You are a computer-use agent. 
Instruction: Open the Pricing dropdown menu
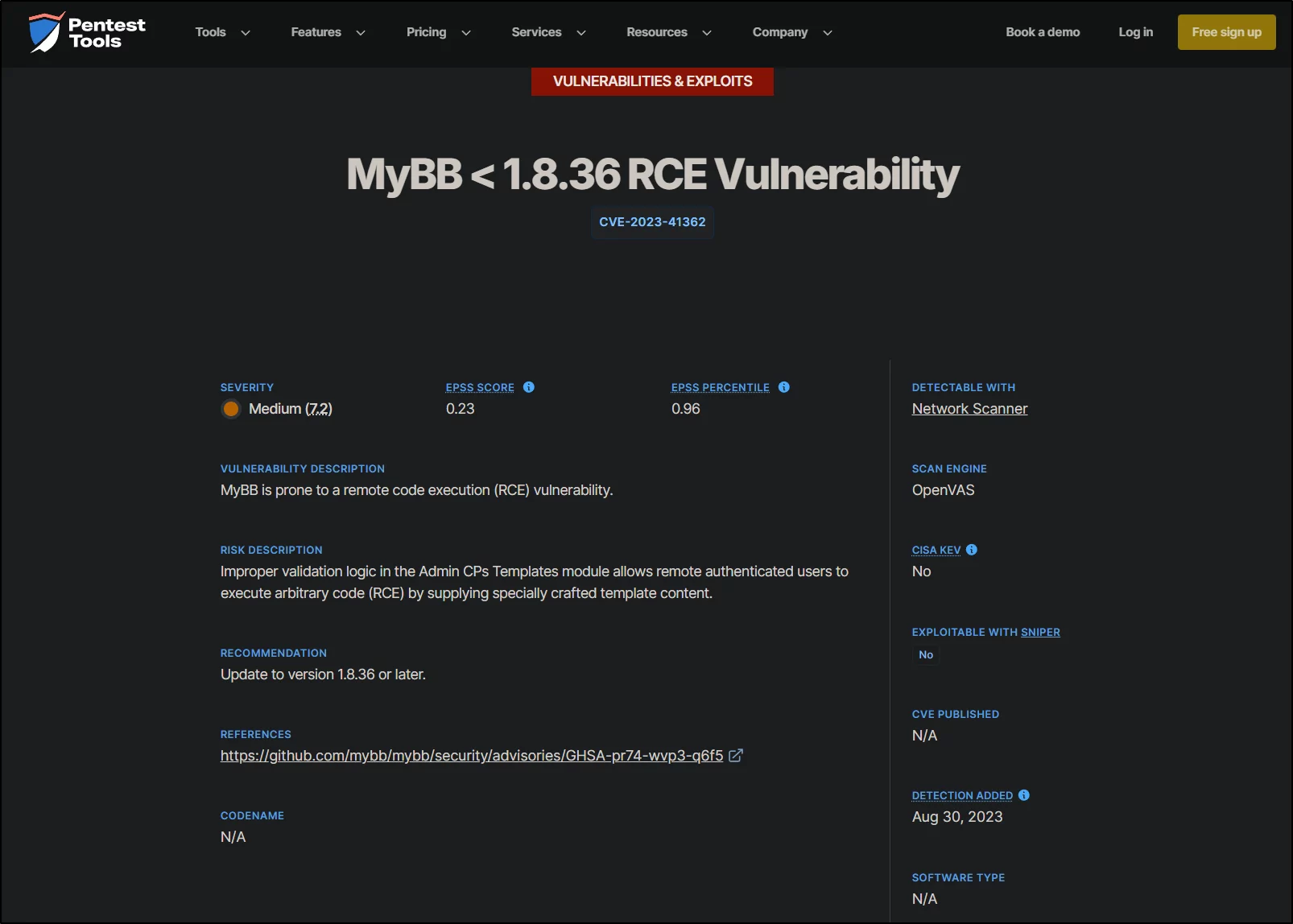pyautogui.click(x=438, y=32)
